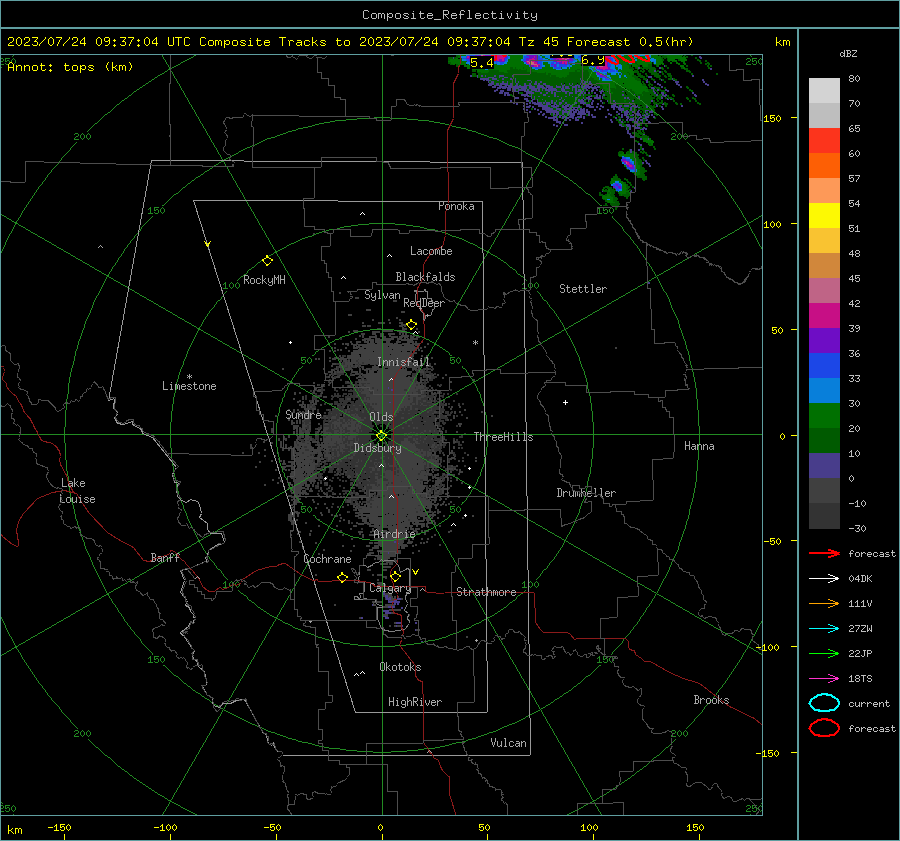Viewport: 900px width, 841px height.
Task: Click the Calgary city label
Action: 390,588
